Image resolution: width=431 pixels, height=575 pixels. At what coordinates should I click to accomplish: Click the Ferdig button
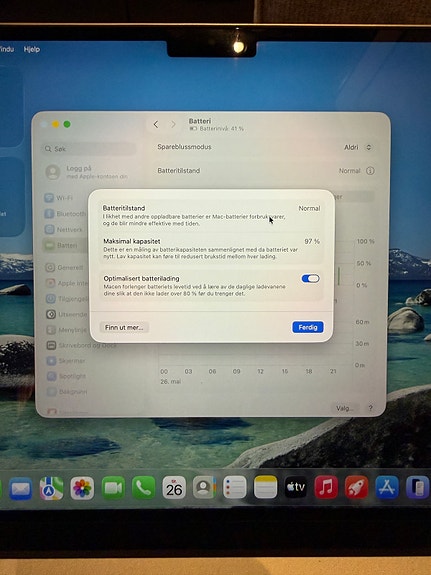pyautogui.click(x=307, y=327)
